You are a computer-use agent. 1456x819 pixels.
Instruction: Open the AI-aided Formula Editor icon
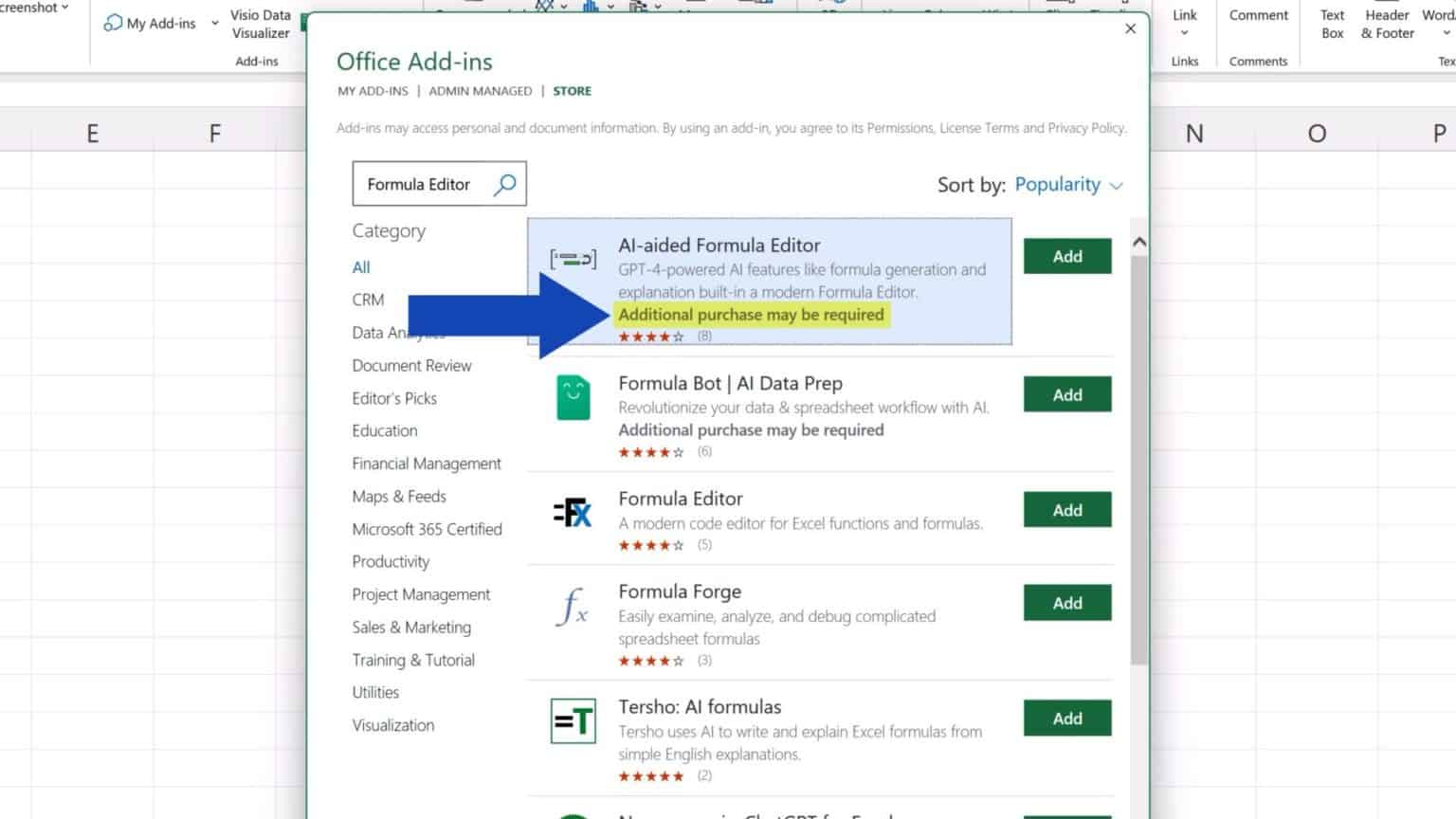(574, 257)
